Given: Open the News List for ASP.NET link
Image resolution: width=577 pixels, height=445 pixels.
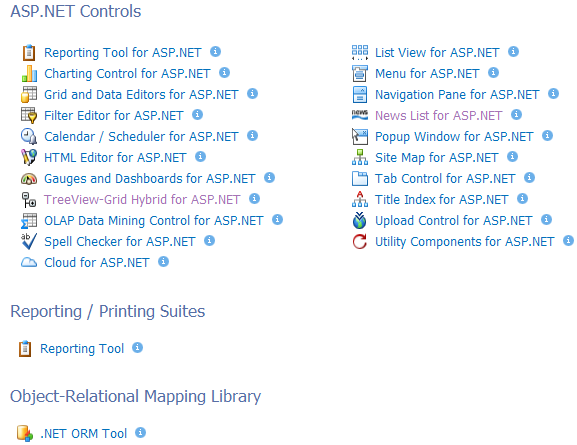Looking at the screenshot, I should pyautogui.click(x=438, y=116).
